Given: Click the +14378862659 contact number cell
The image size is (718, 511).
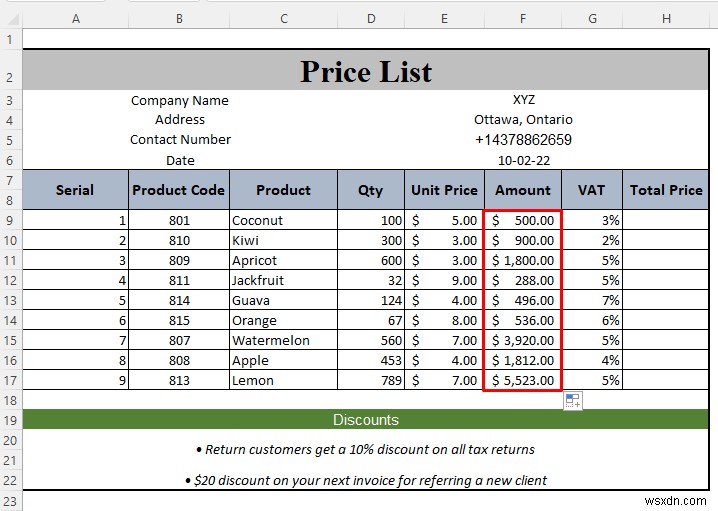Looking at the screenshot, I should [x=523, y=140].
